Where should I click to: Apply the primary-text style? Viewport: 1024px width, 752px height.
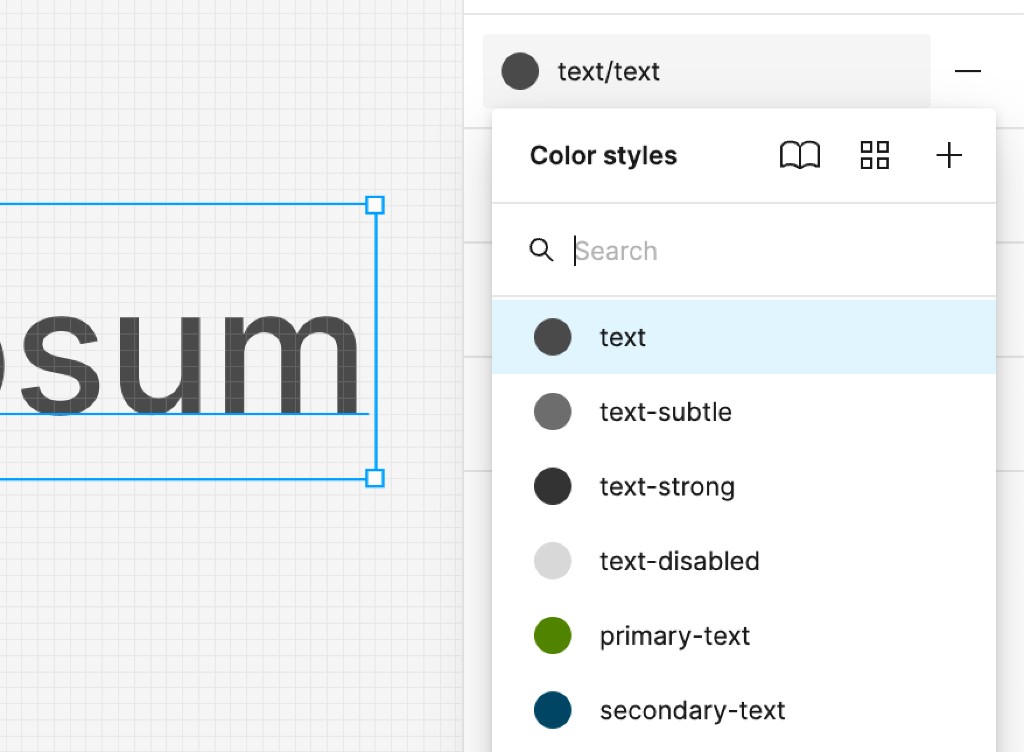[674, 635]
